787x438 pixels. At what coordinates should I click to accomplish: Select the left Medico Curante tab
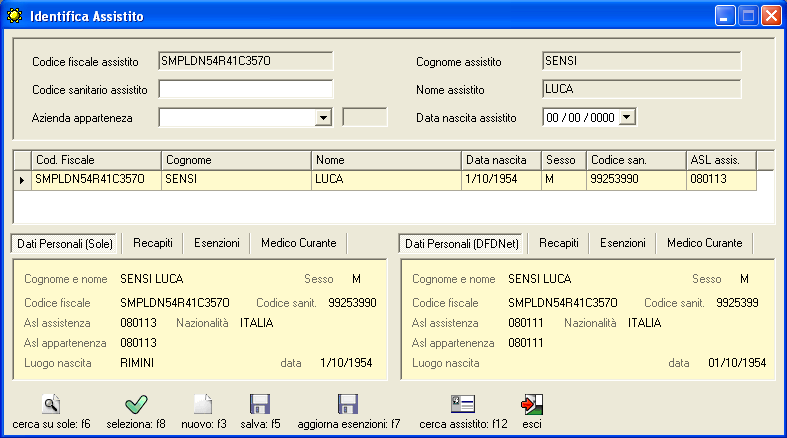point(298,243)
